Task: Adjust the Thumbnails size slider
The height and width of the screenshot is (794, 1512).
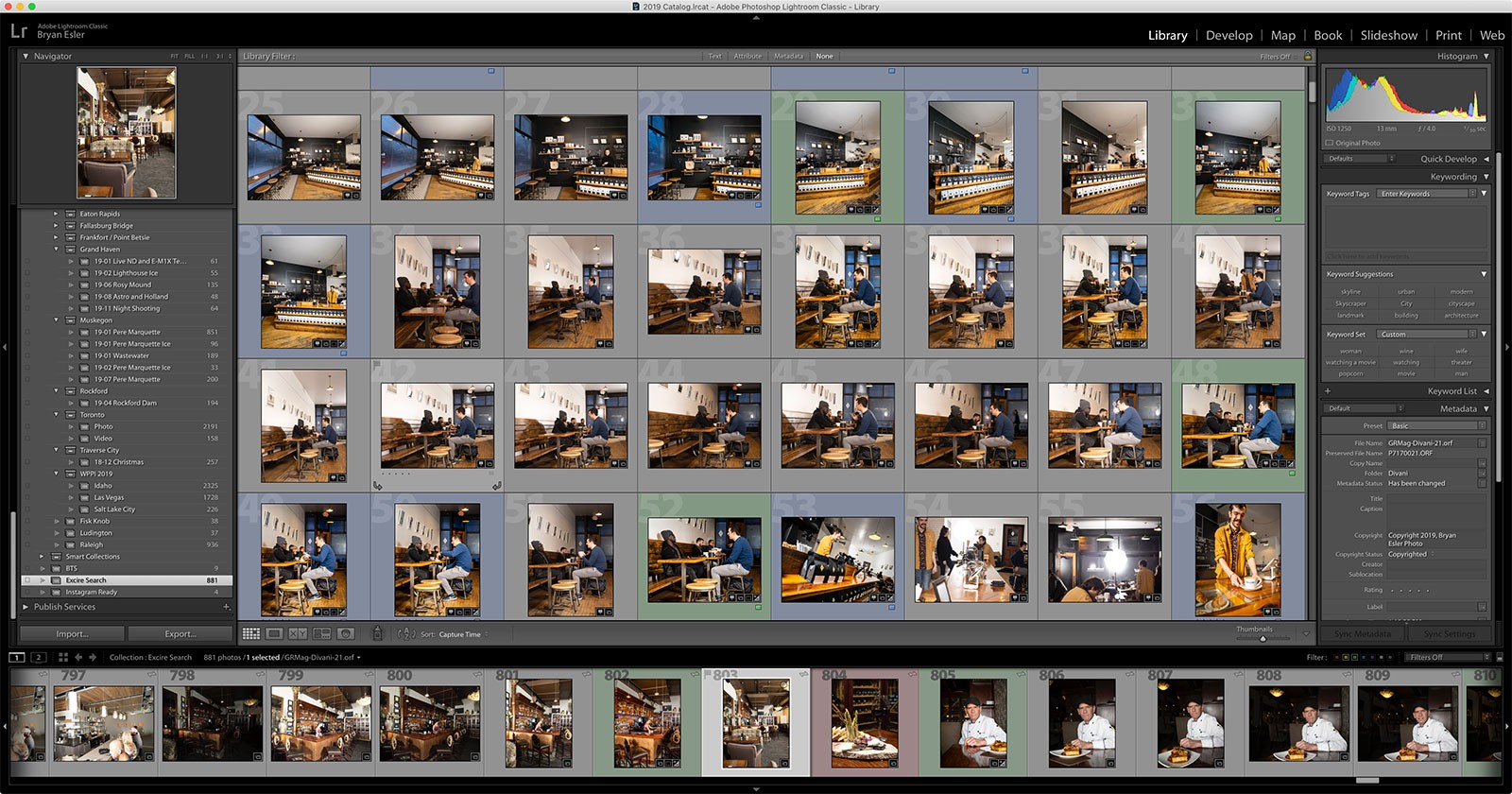Action: click(x=1263, y=638)
